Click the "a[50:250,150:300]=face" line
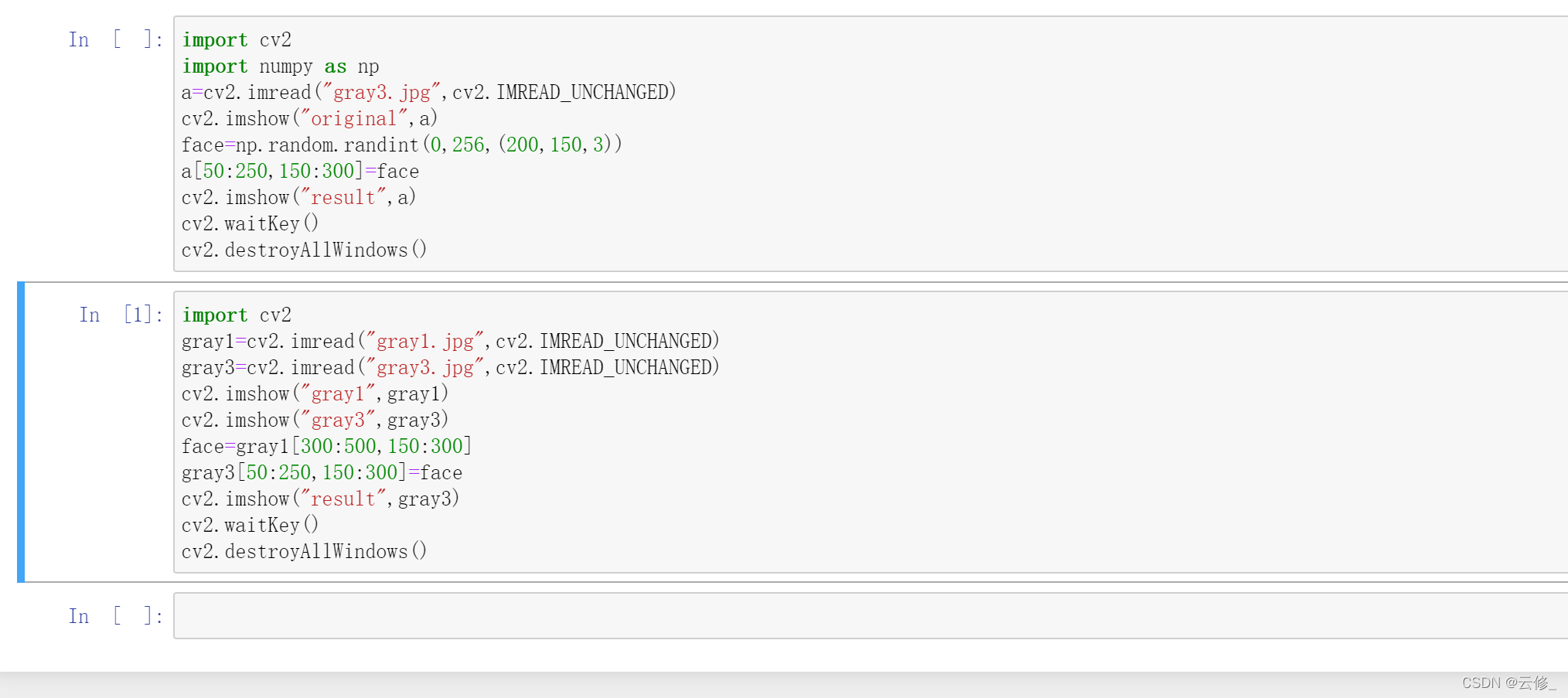 coord(300,172)
